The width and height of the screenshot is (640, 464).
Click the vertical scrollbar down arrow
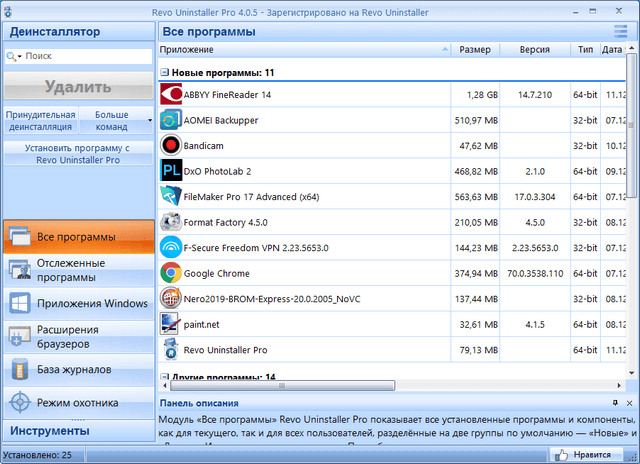pyautogui.click(x=631, y=373)
